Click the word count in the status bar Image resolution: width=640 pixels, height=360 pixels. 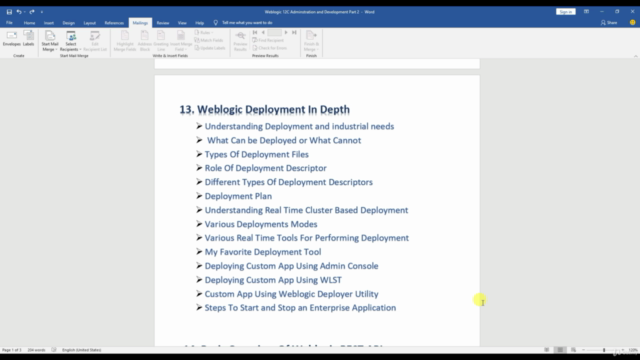coord(36,350)
